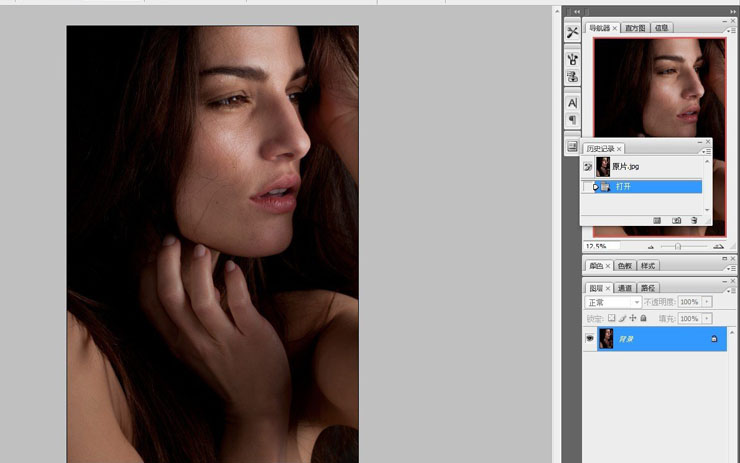Open the Clone Source dock icon
Viewport: 740px width, 463px height.
point(572,76)
